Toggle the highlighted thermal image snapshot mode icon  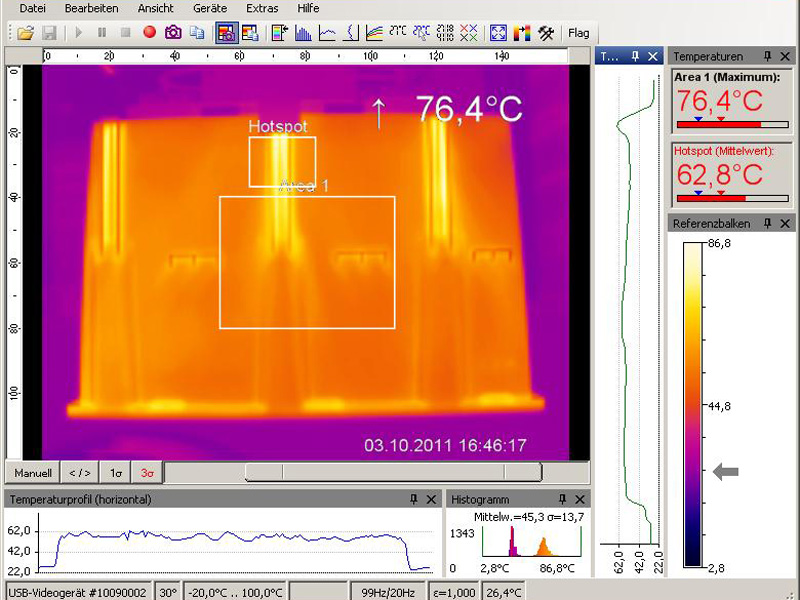tap(227, 33)
